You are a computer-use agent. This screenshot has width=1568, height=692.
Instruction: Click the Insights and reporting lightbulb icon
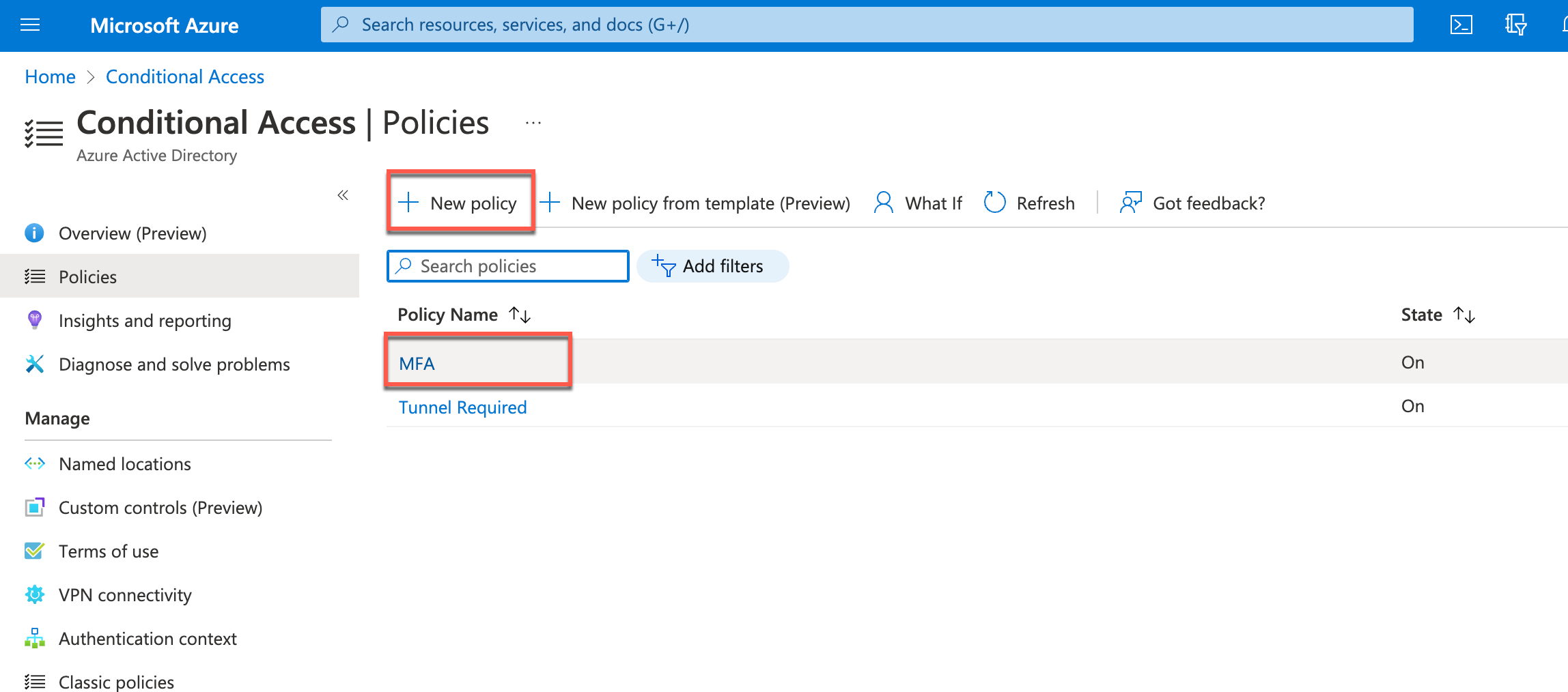(x=34, y=320)
